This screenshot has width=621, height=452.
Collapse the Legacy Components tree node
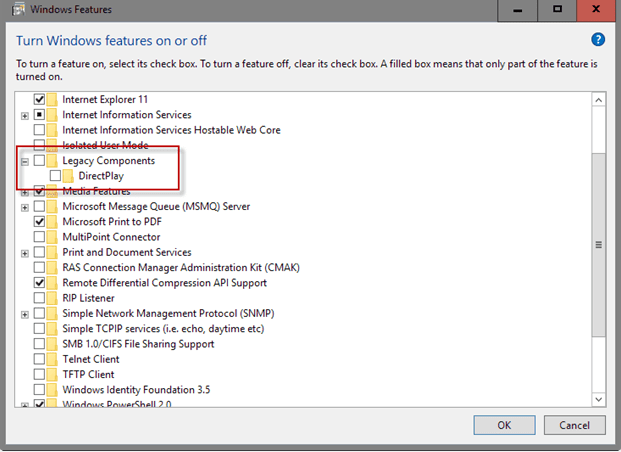click(24, 161)
